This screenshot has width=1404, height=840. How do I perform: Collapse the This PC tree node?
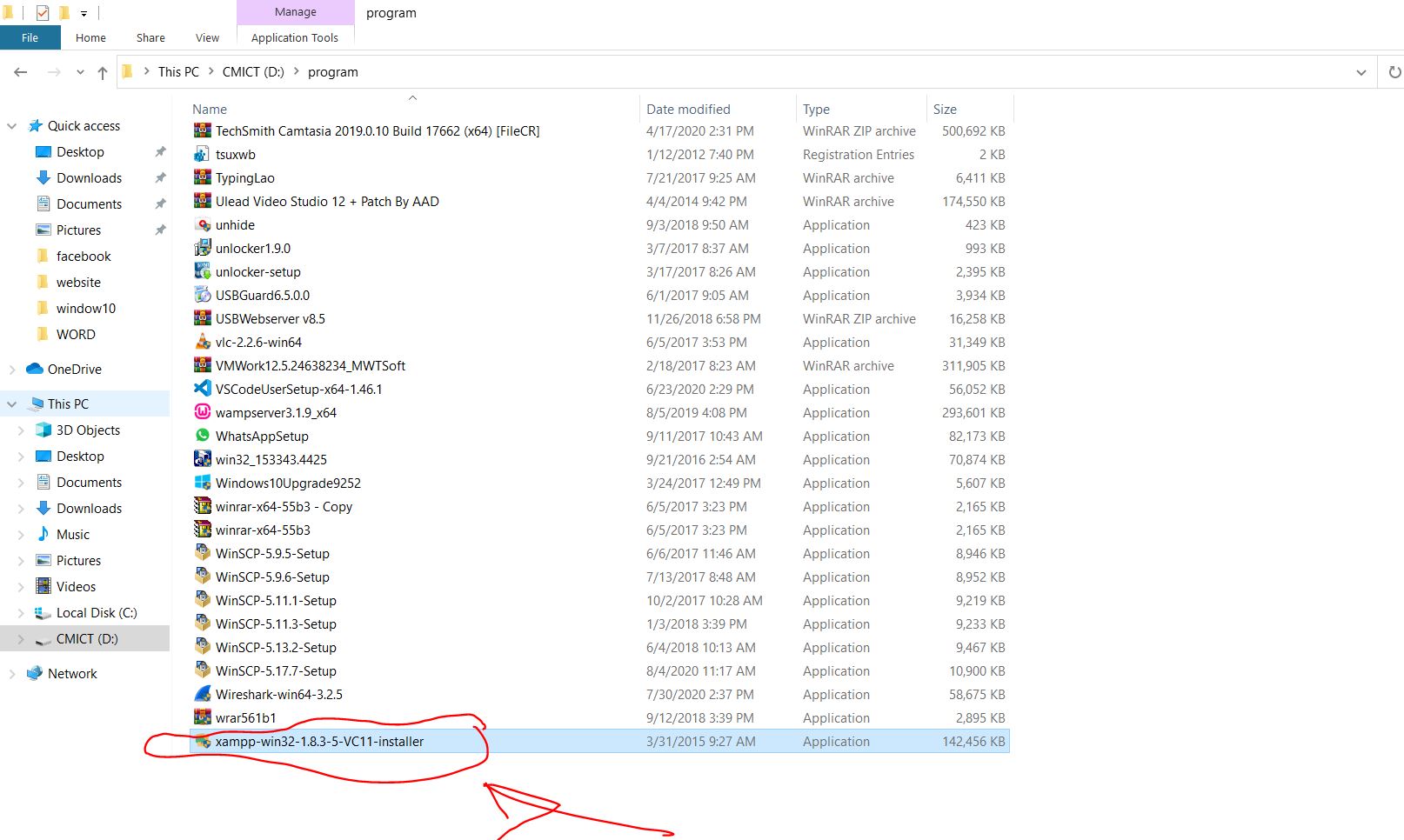pos(12,404)
